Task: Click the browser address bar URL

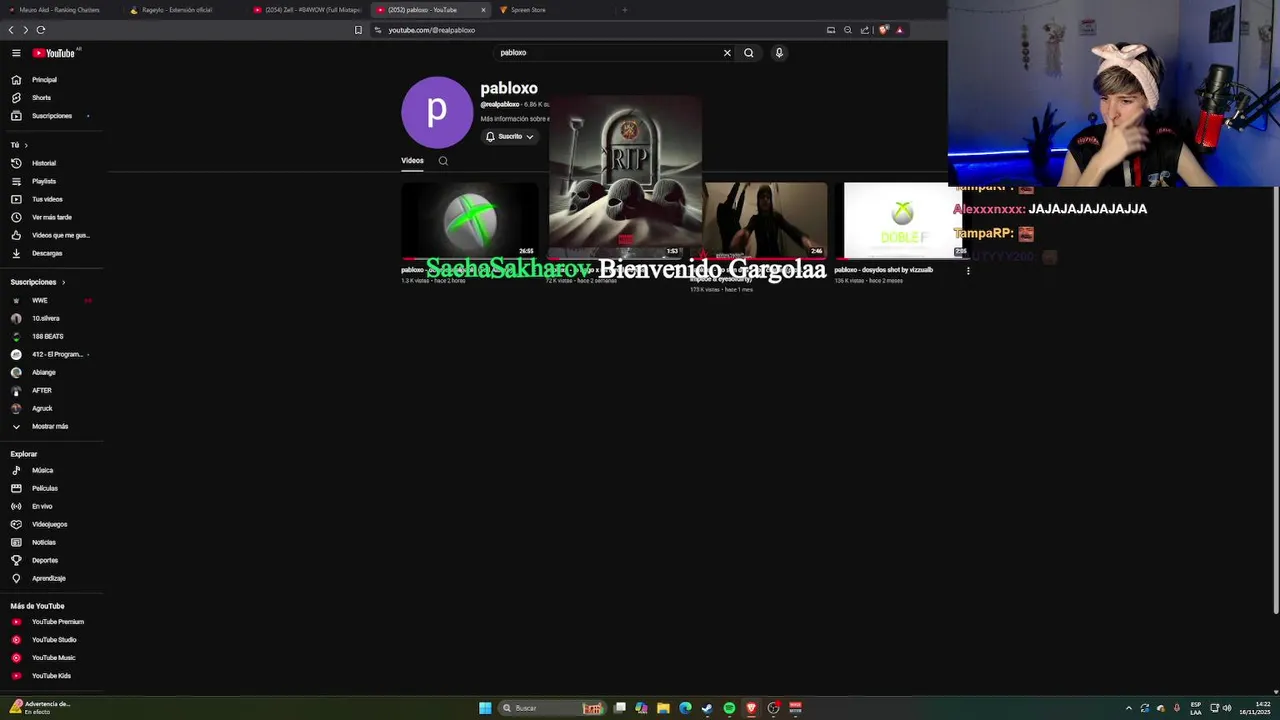Action: 432,30
